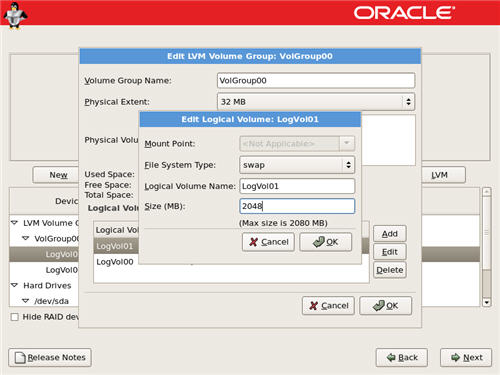Click Edit Logical Volume: LogVol01 title bar
Screen dimensions: 500x375
pyautogui.click(x=250, y=119)
